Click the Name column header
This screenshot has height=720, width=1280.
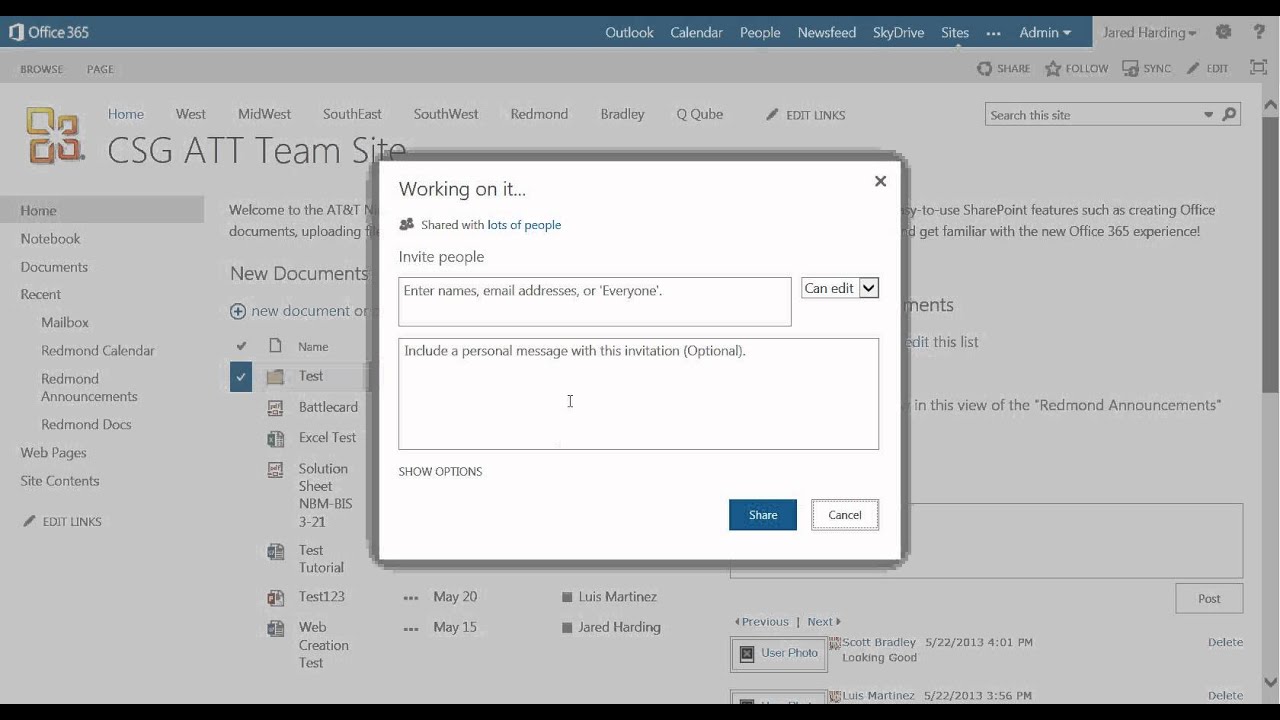(x=313, y=346)
